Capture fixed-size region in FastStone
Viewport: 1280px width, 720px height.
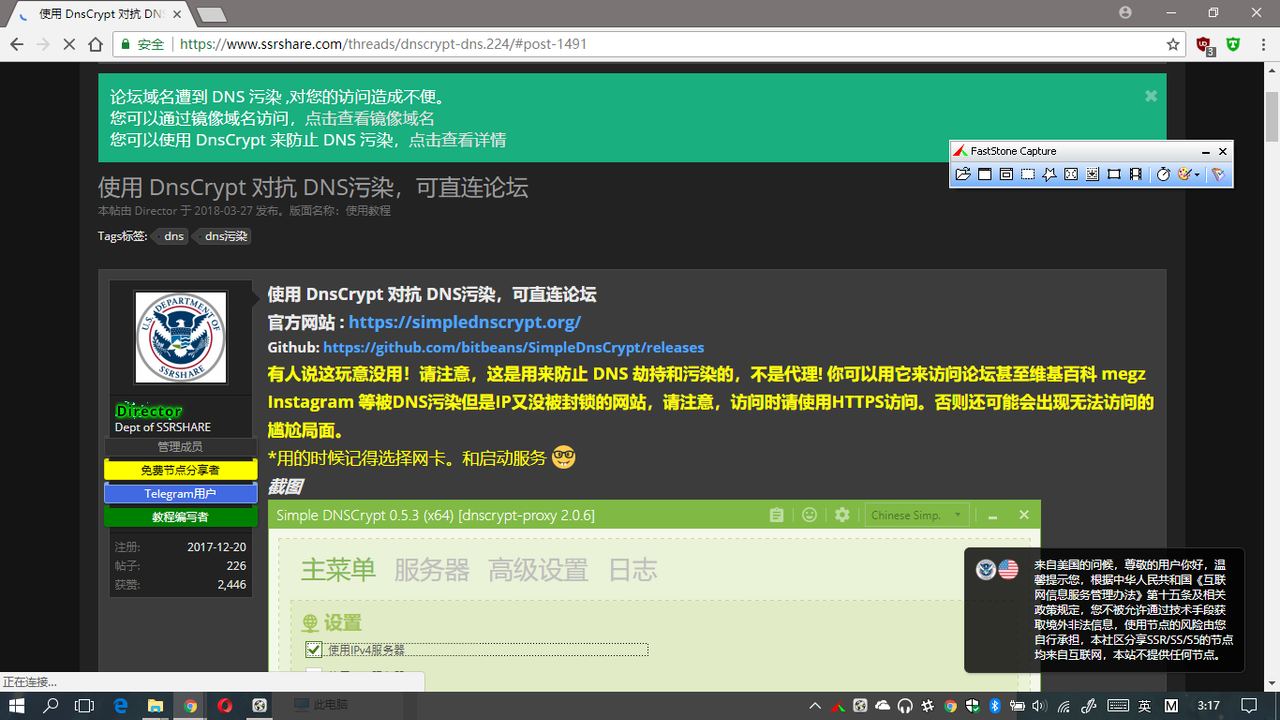1114,174
